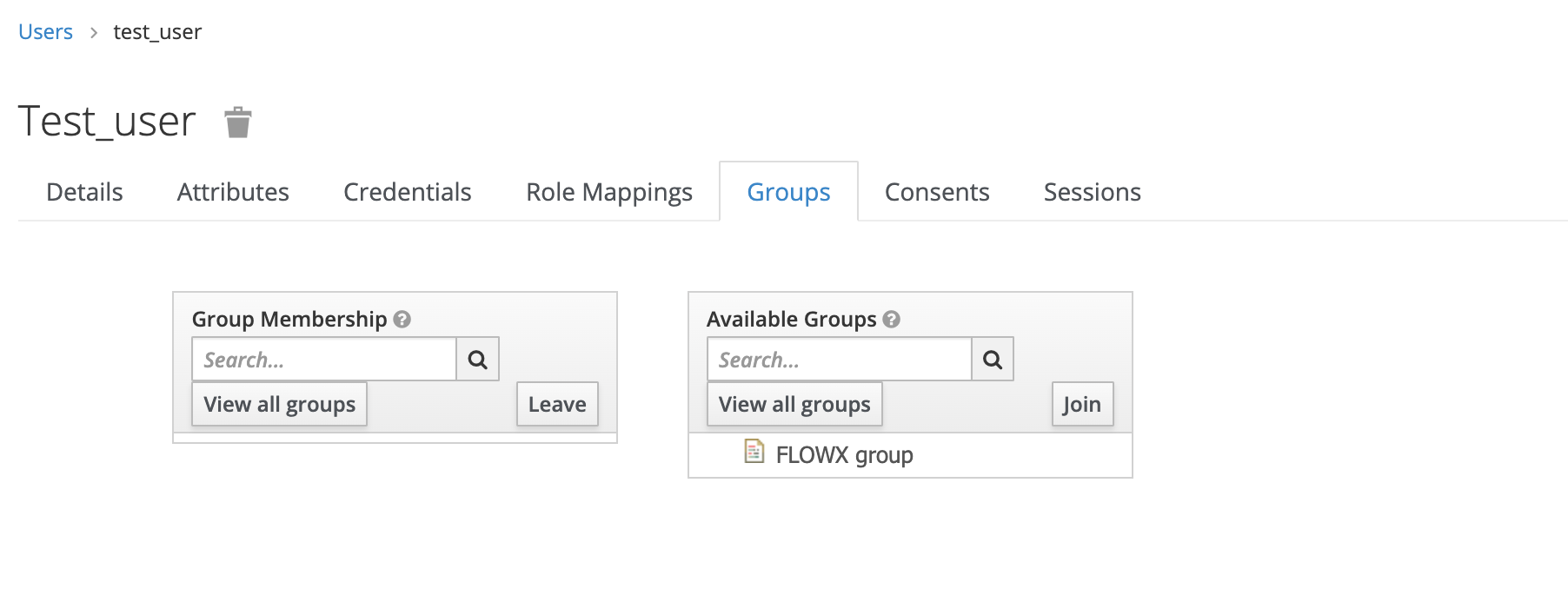Navigate to Users breadcrumb link
Screen dimensions: 1568x615
(x=45, y=32)
